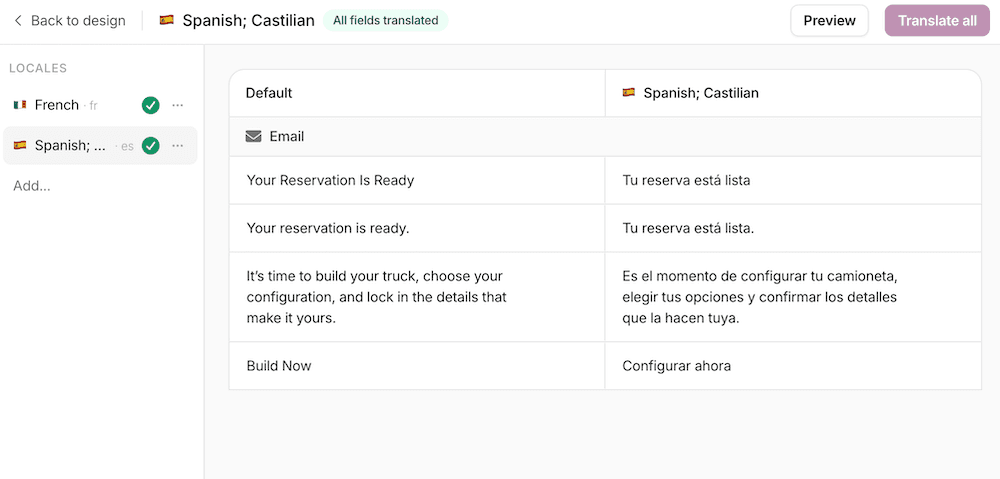Edit the 'Configurar ahora' translation
Image resolution: width=1000 pixels, height=479 pixels.
(x=793, y=366)
